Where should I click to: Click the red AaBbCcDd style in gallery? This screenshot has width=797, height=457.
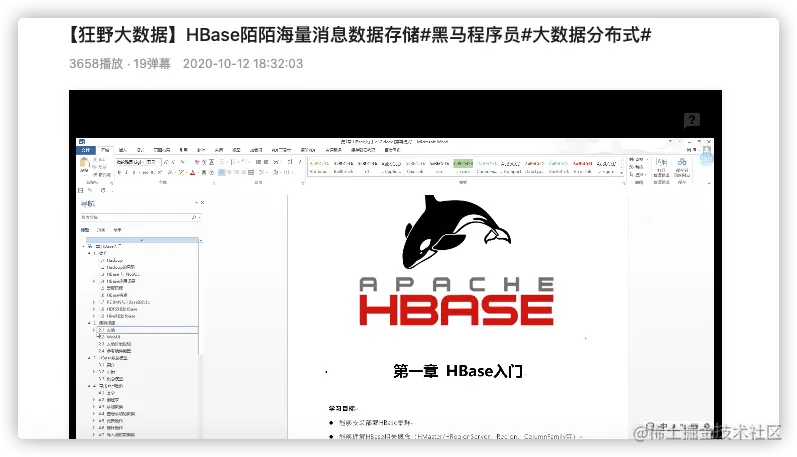(x=583, y=163)
